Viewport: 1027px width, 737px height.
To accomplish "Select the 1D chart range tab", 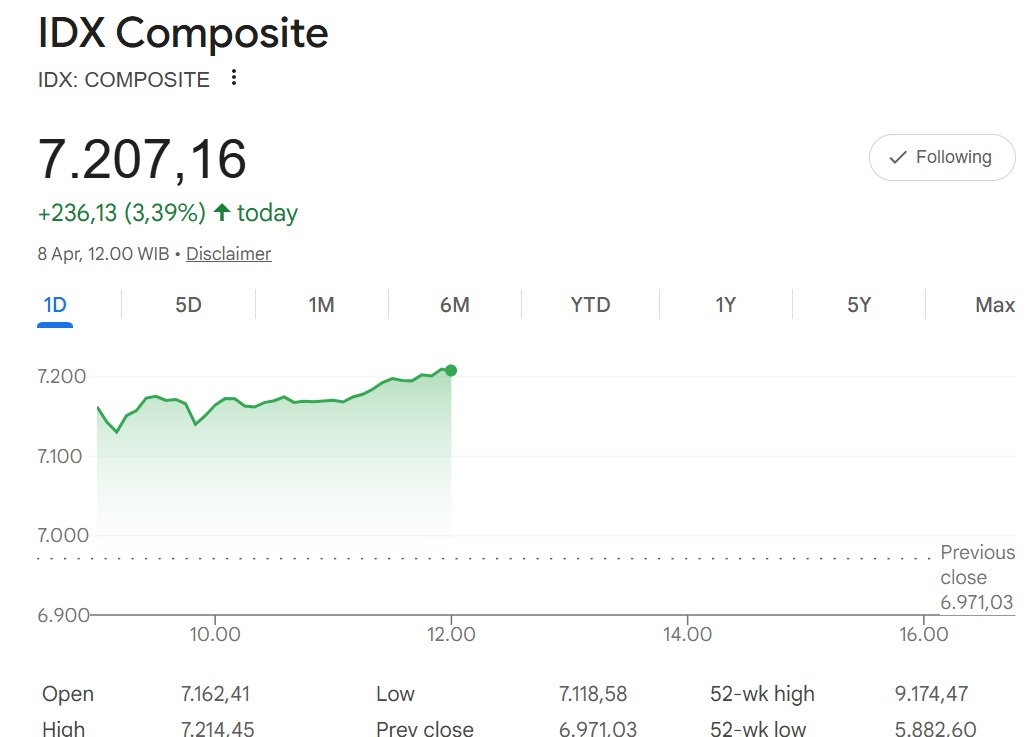I will click(55, 305).
